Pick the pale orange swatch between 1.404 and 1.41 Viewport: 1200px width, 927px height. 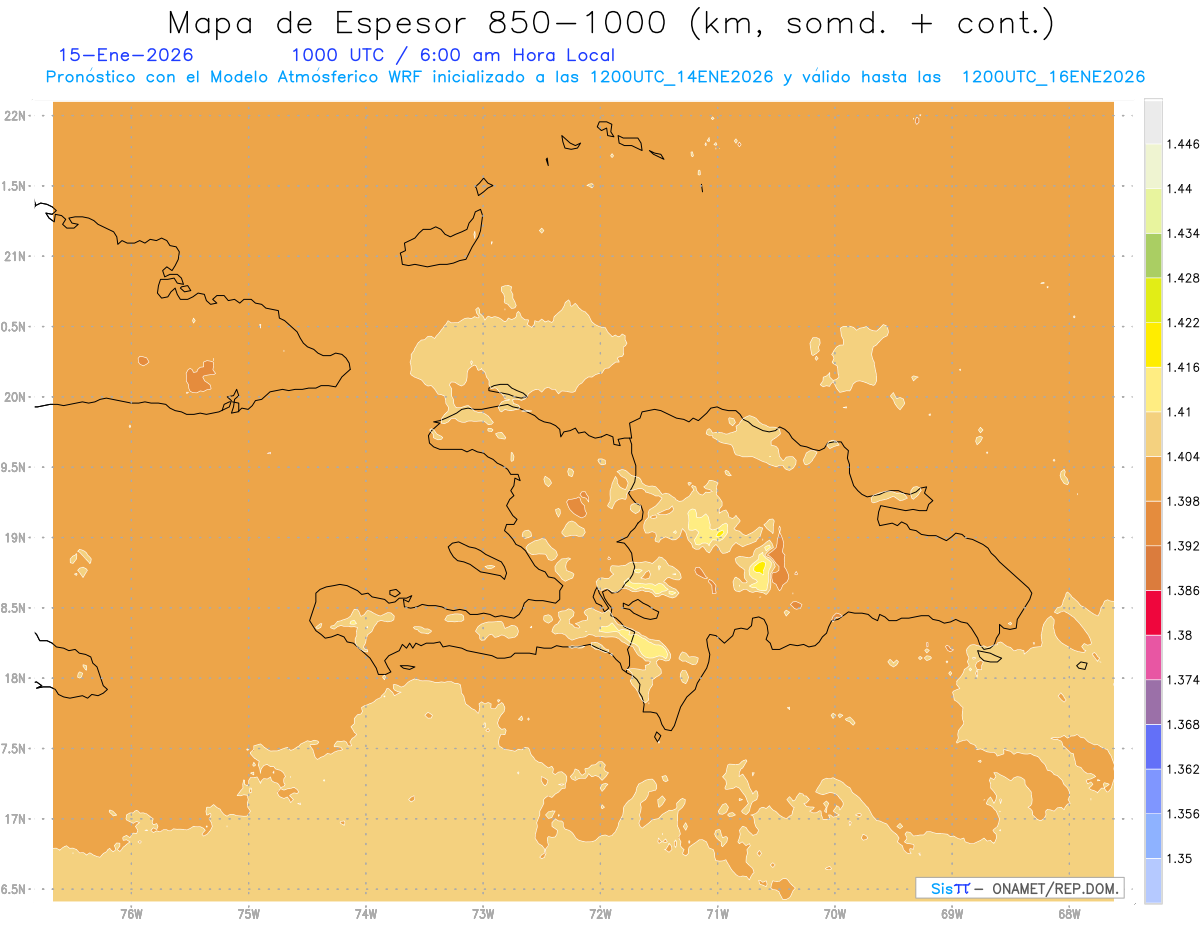tap(1153, 434)
